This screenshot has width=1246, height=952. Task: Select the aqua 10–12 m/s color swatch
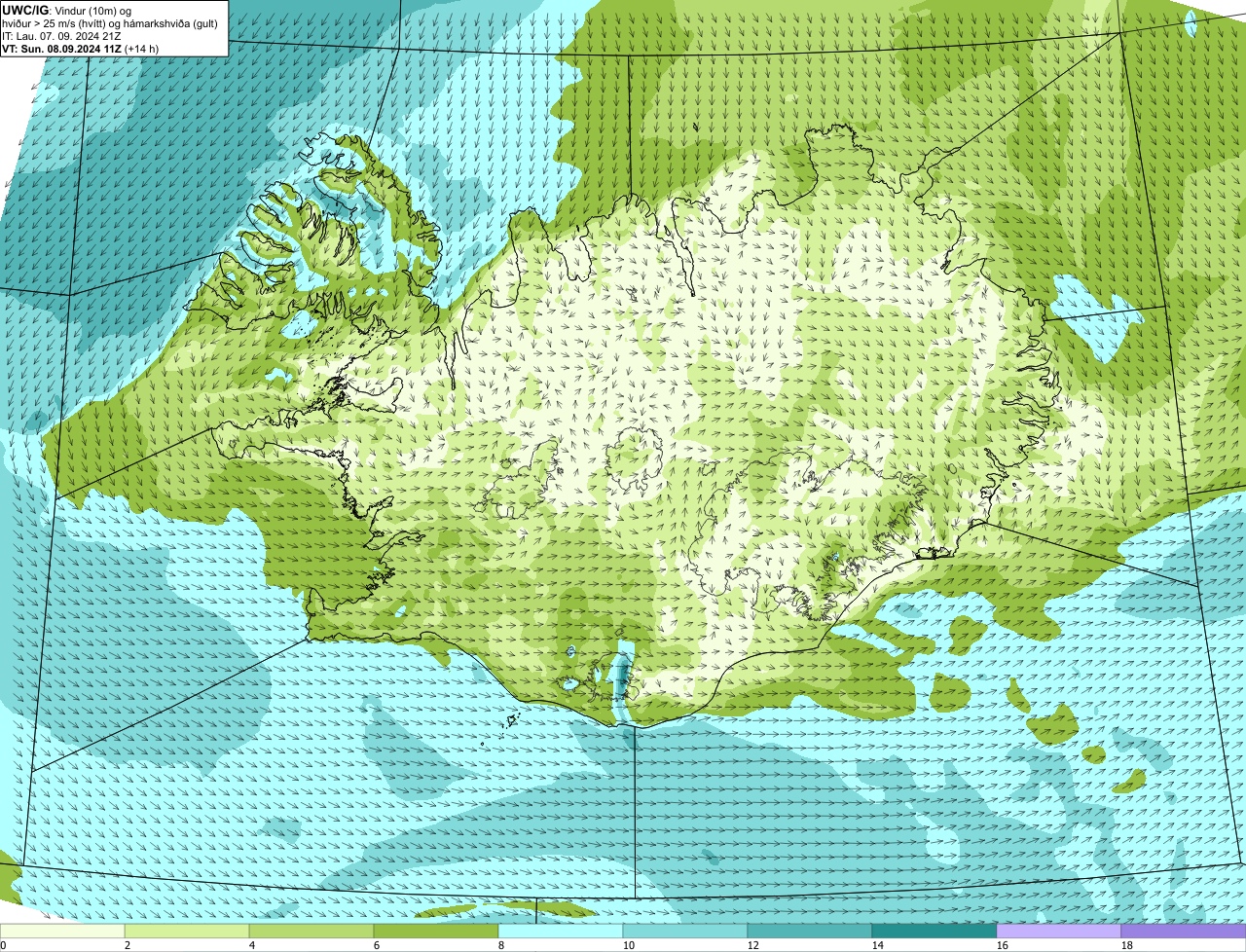pos(685,932)
